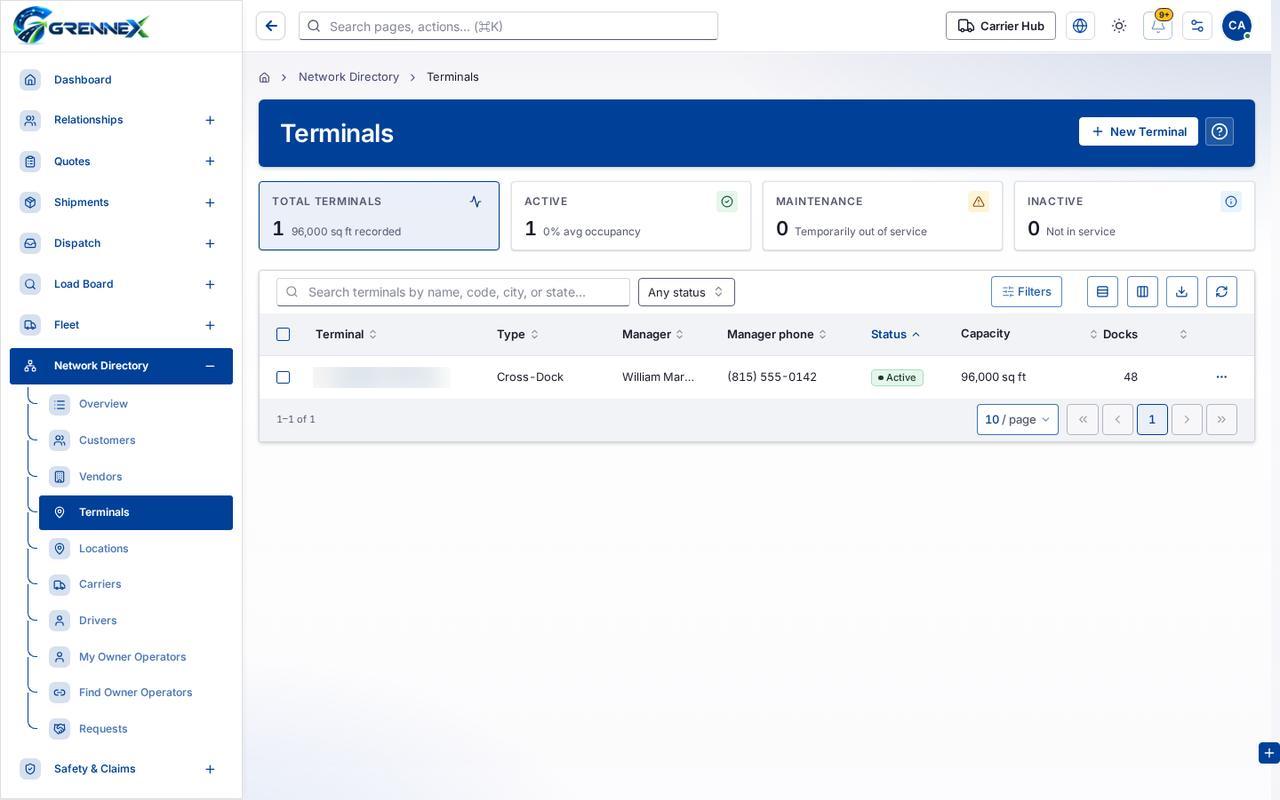Click the New Terminal button
Viewport: 1280px width, 800px height.
[1138, 131]
